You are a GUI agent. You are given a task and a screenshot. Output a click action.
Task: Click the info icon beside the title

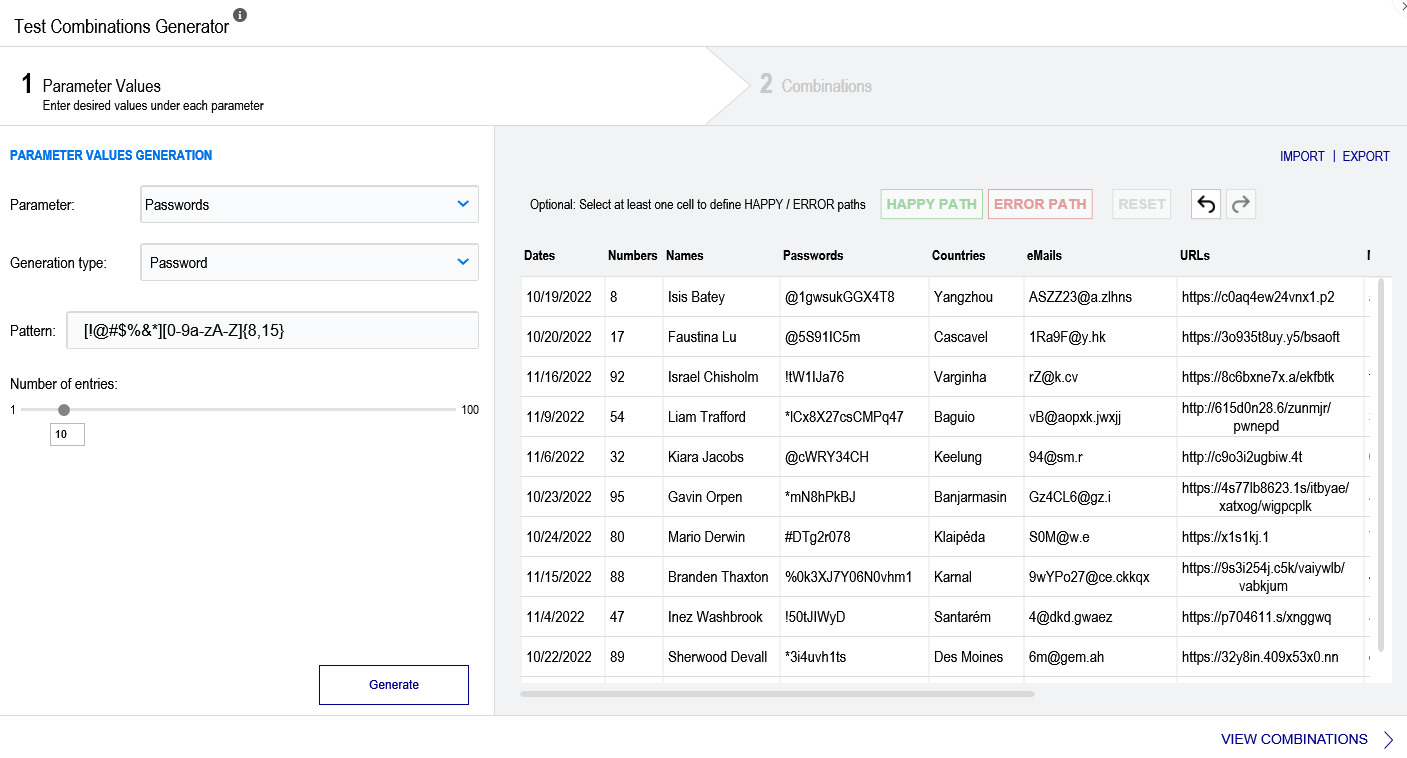240,15
